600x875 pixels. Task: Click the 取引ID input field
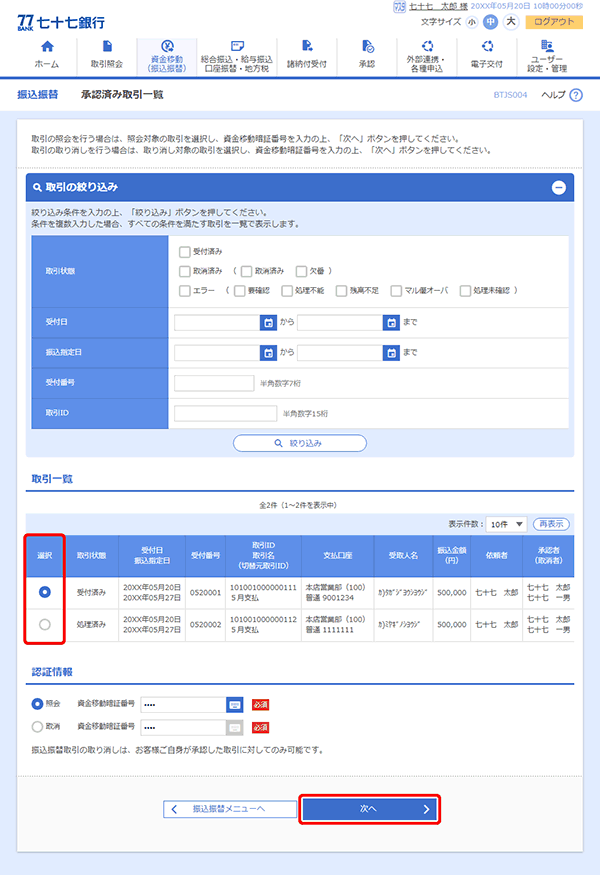(225, 414)
